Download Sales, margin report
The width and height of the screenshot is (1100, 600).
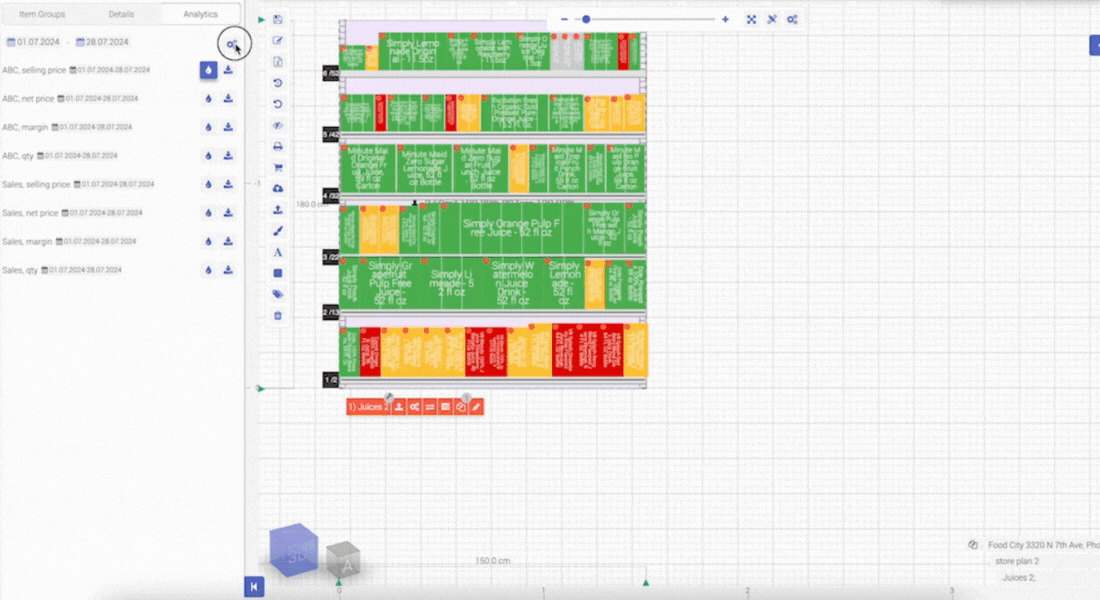click(x=228, y=241)
